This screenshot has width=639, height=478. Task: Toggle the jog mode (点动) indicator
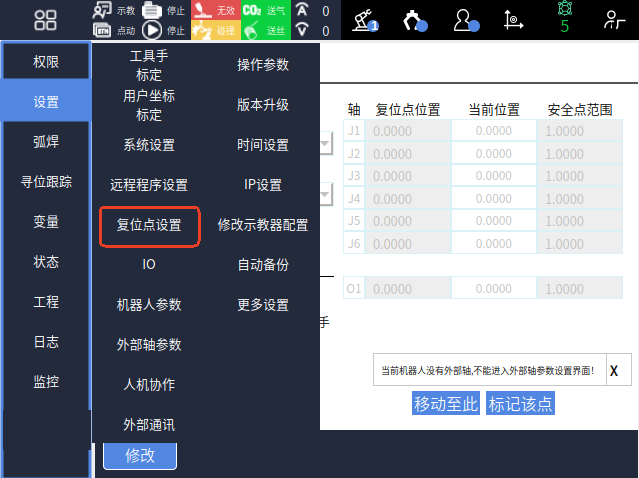click(113, 30)
